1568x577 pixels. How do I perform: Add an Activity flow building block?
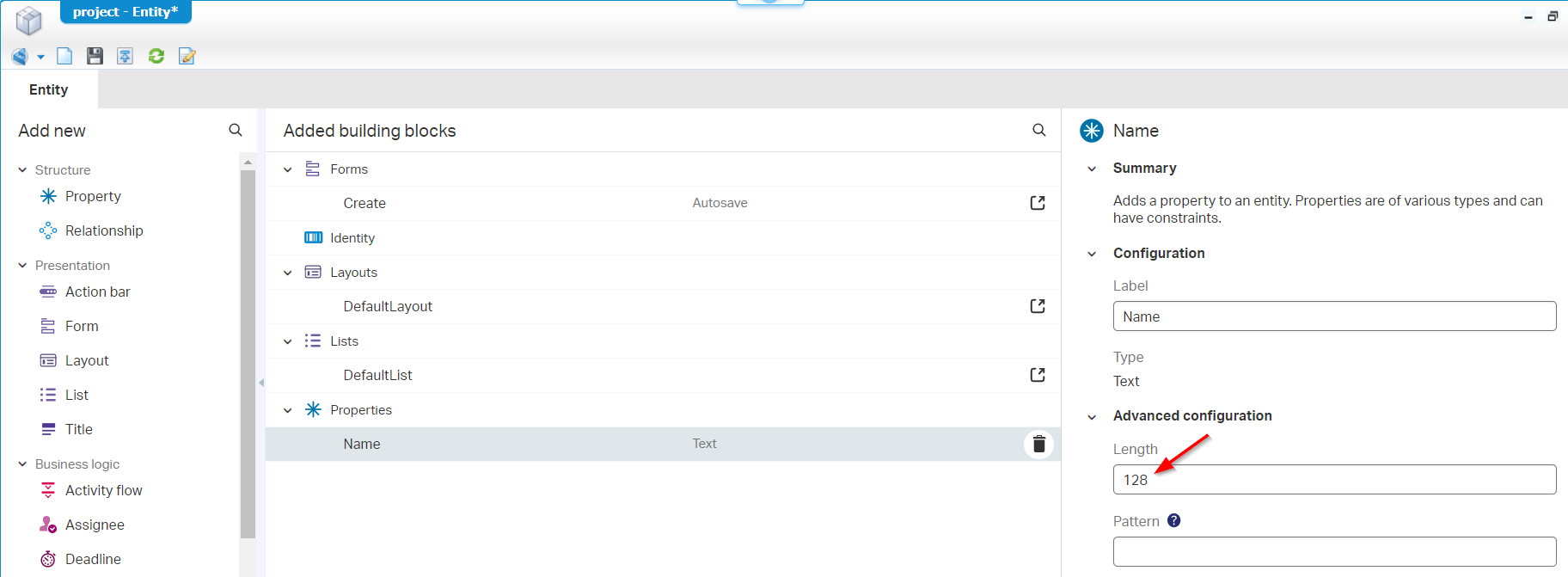click(103, 490)
